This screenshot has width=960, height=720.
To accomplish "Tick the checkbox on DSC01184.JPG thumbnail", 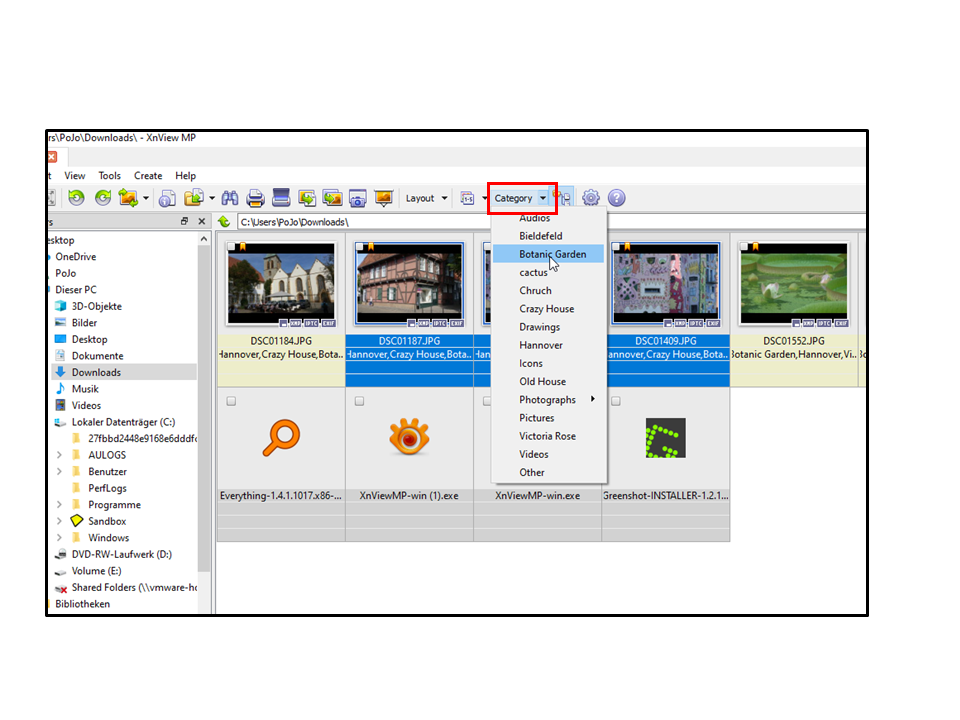I will [232, 247].
